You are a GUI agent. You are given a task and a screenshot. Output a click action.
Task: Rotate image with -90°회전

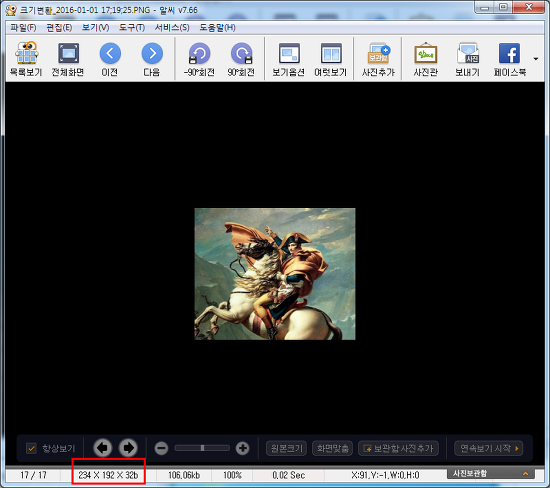199,59
